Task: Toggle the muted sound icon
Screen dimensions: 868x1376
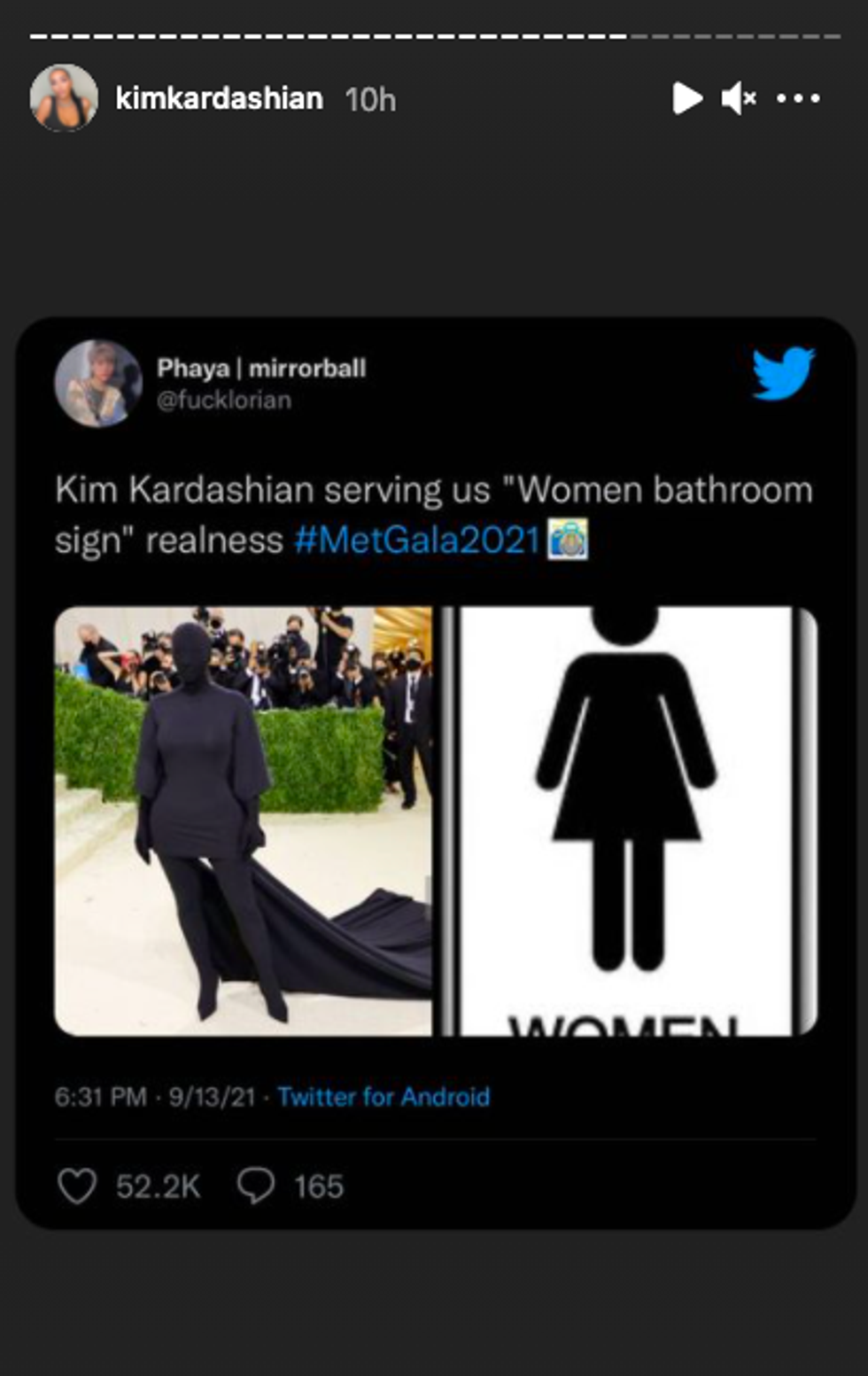Action: click(739, 98)
